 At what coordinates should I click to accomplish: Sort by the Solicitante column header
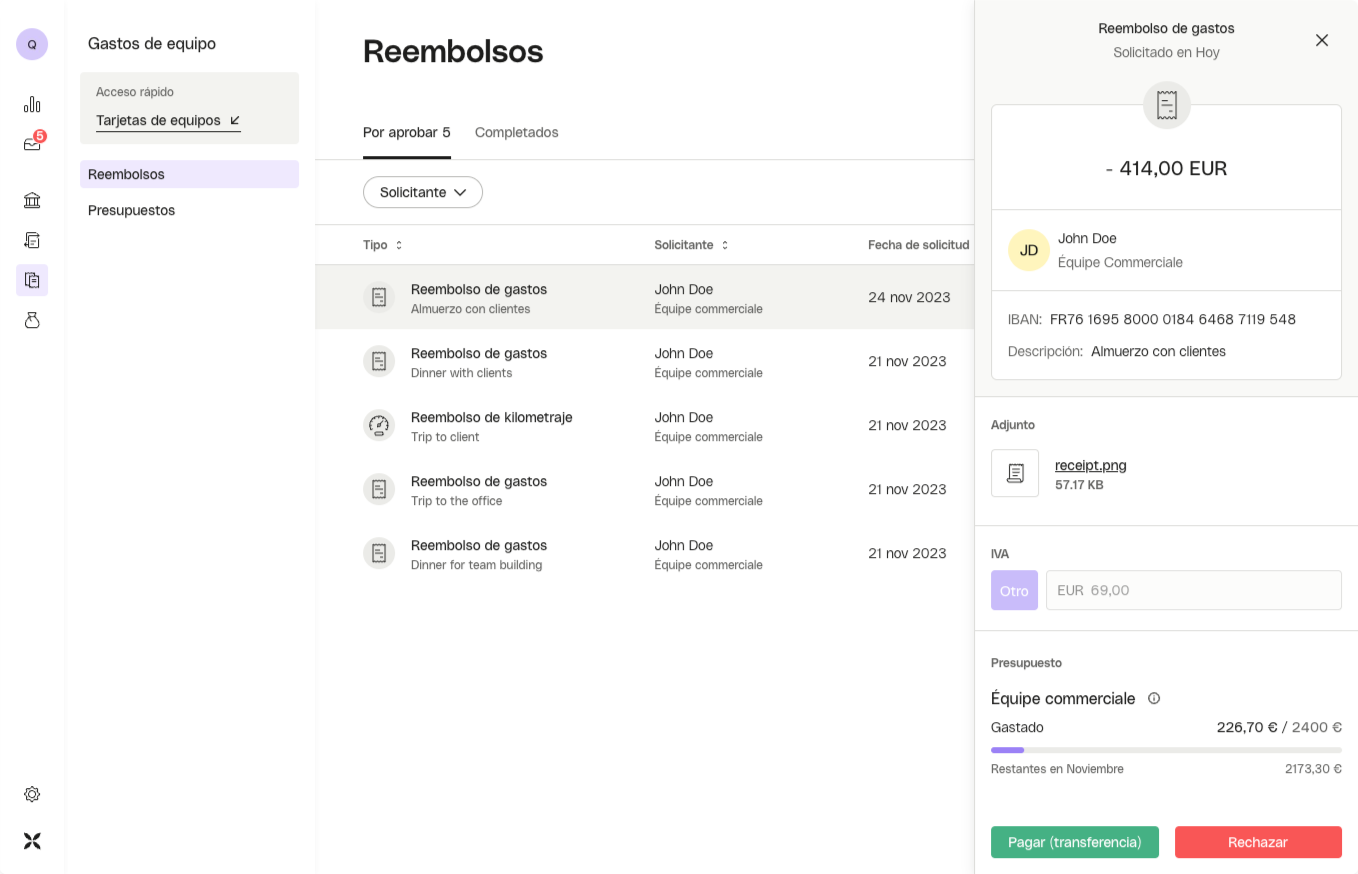pyautogui.click(x=691, y=245)
